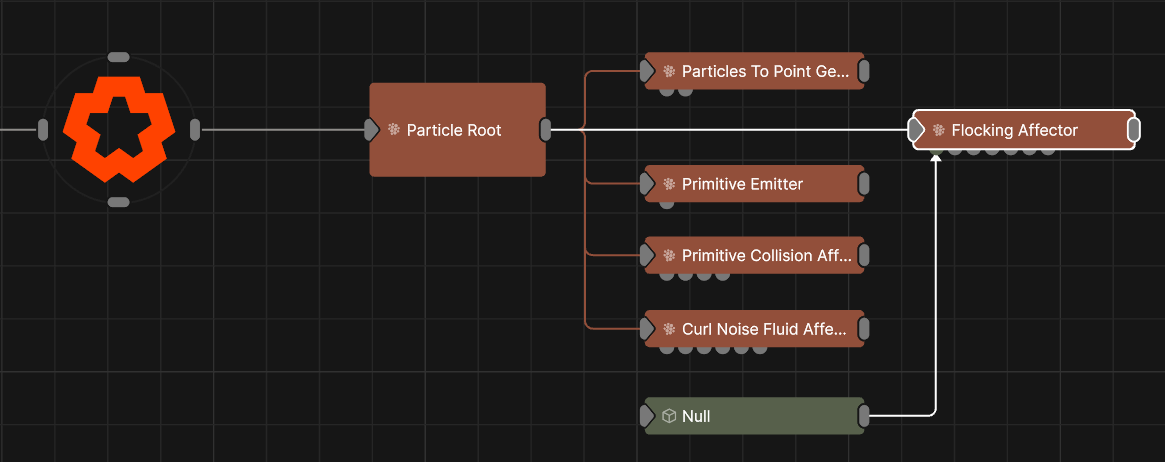1165x462 pixels.
Task: Click the output port of Flocking Affector
Action: [1133, 130]
